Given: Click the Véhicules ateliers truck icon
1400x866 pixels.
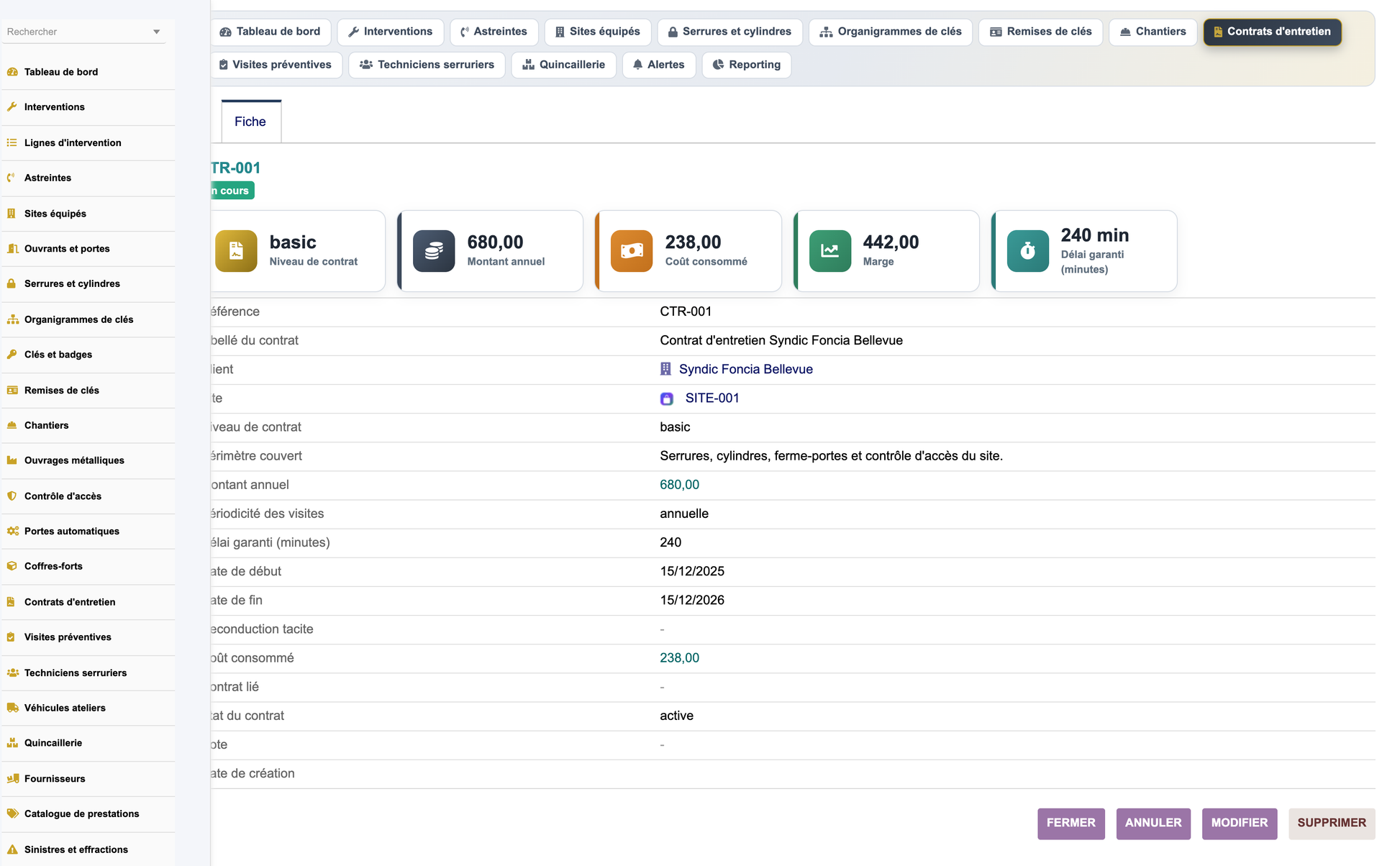Looking at the screenshot, I should pos(12,708).
